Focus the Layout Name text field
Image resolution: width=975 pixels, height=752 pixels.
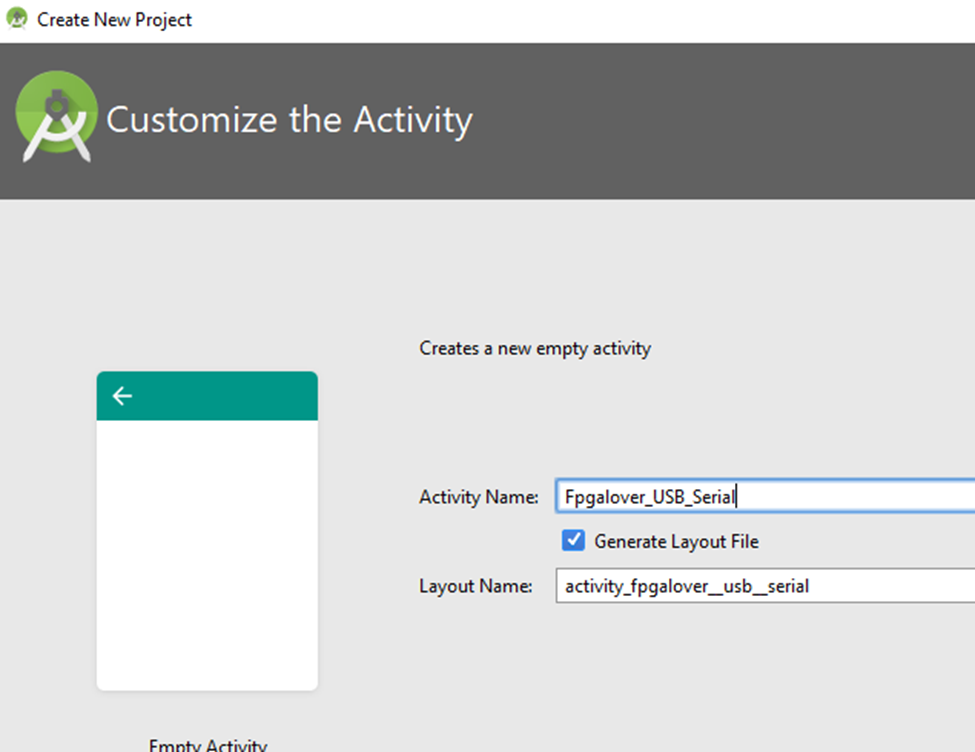(880, 587)
